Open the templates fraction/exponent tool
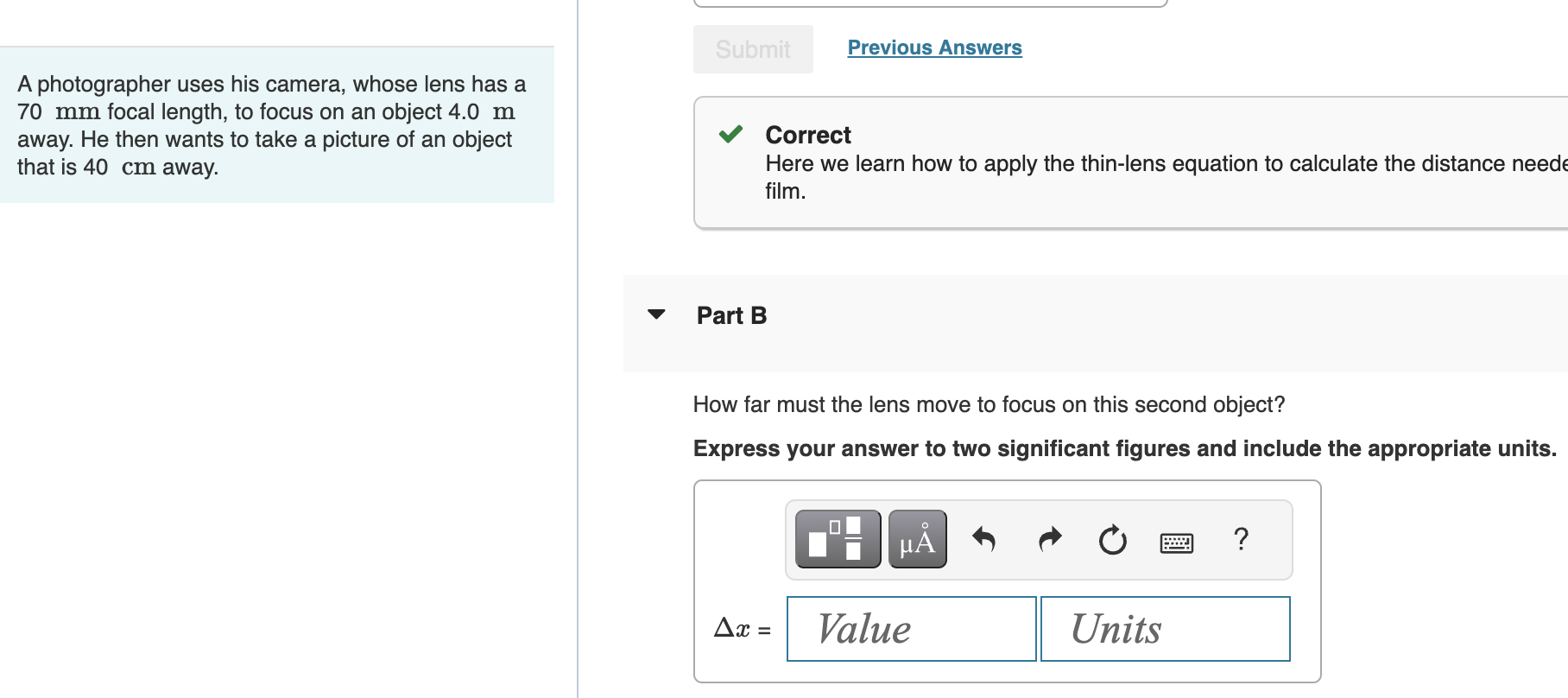 click(x=837, y=539)
